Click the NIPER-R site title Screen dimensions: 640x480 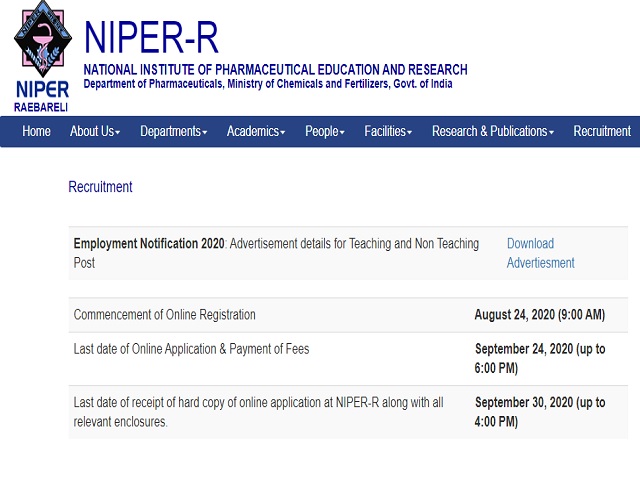click(151, 38)
